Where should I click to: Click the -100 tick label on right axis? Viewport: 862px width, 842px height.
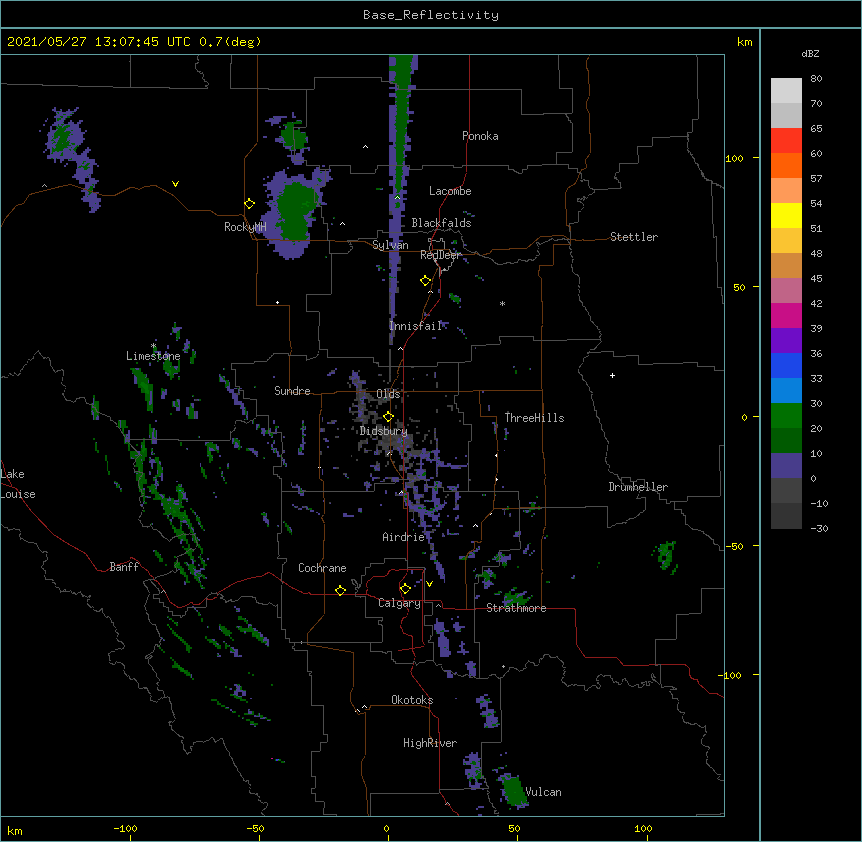coord(730,675)
